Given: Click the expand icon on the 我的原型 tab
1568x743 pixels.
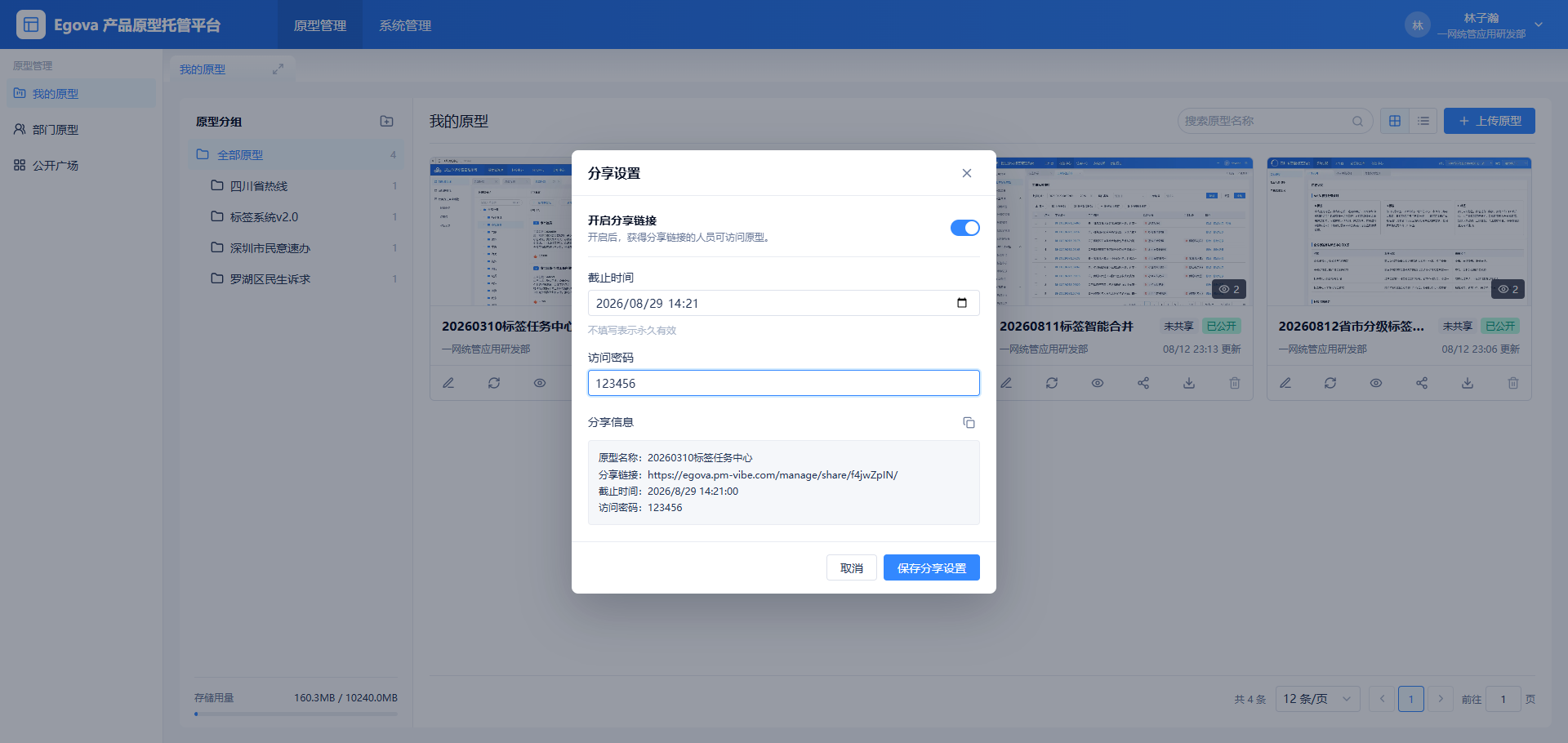Looking at the screenshot, I should [278, 69].
